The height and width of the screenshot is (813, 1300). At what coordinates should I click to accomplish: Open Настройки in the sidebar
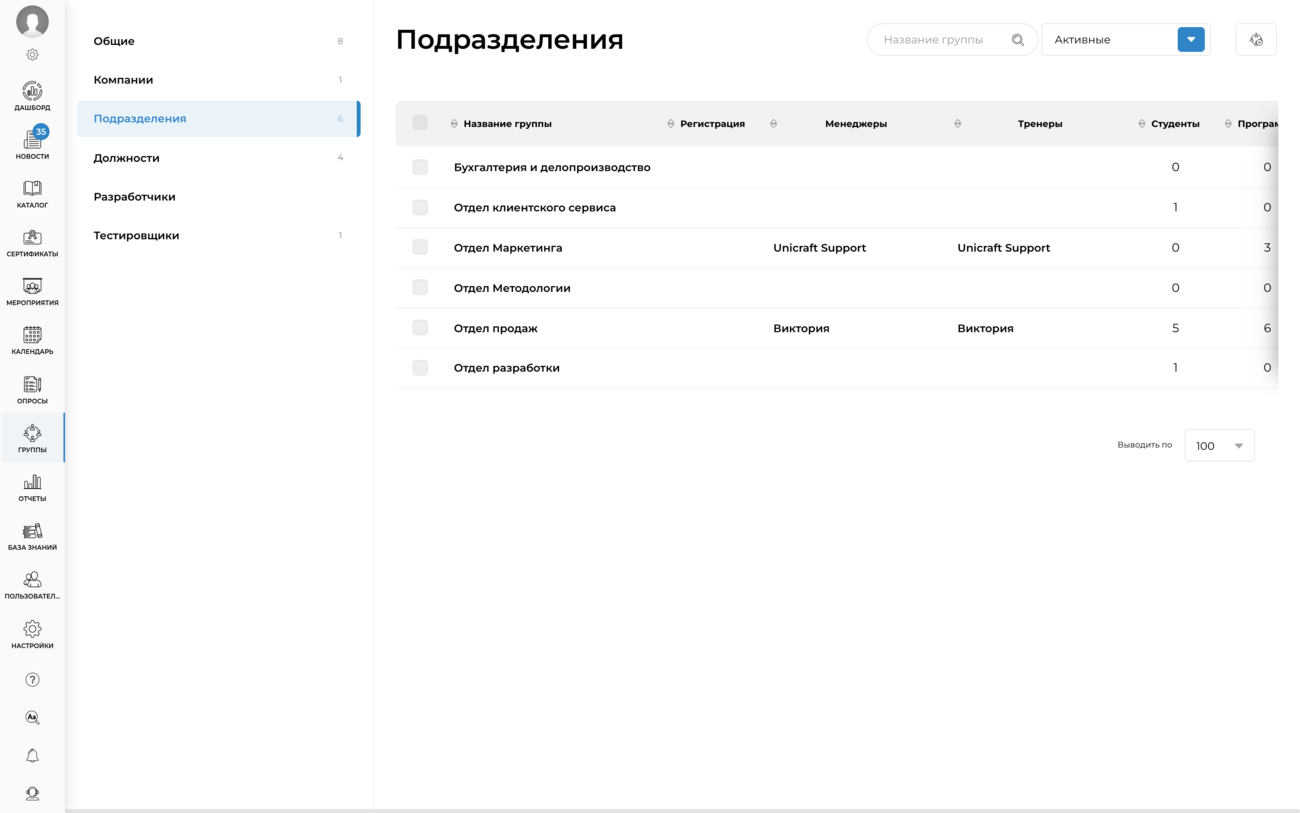pos(32,635)
